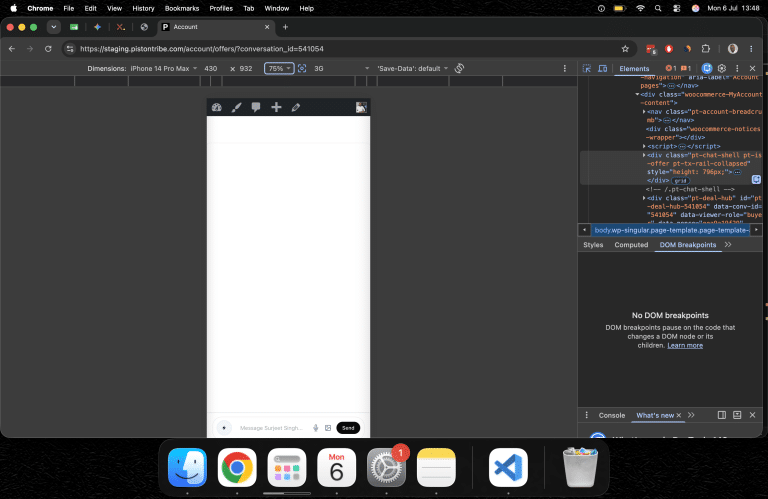The image size is (768, 499).
Task: Select the DOM Breakpoints tab
Action: tap(688, 245)
